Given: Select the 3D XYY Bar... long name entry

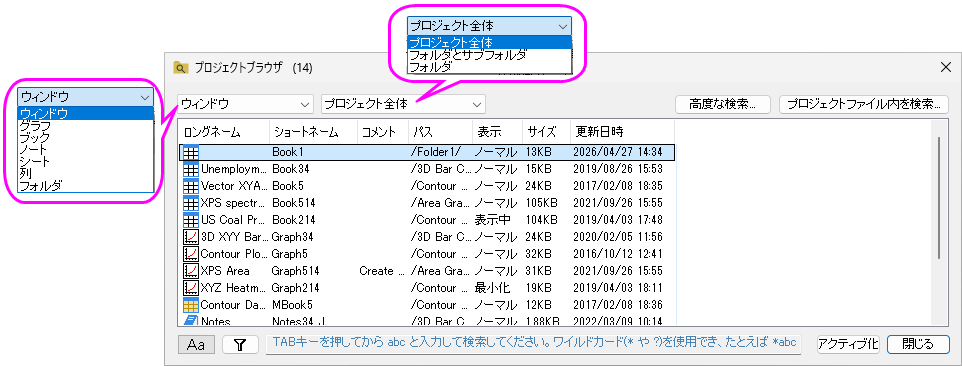Looking at the screenshot, I should pos(234,237).
